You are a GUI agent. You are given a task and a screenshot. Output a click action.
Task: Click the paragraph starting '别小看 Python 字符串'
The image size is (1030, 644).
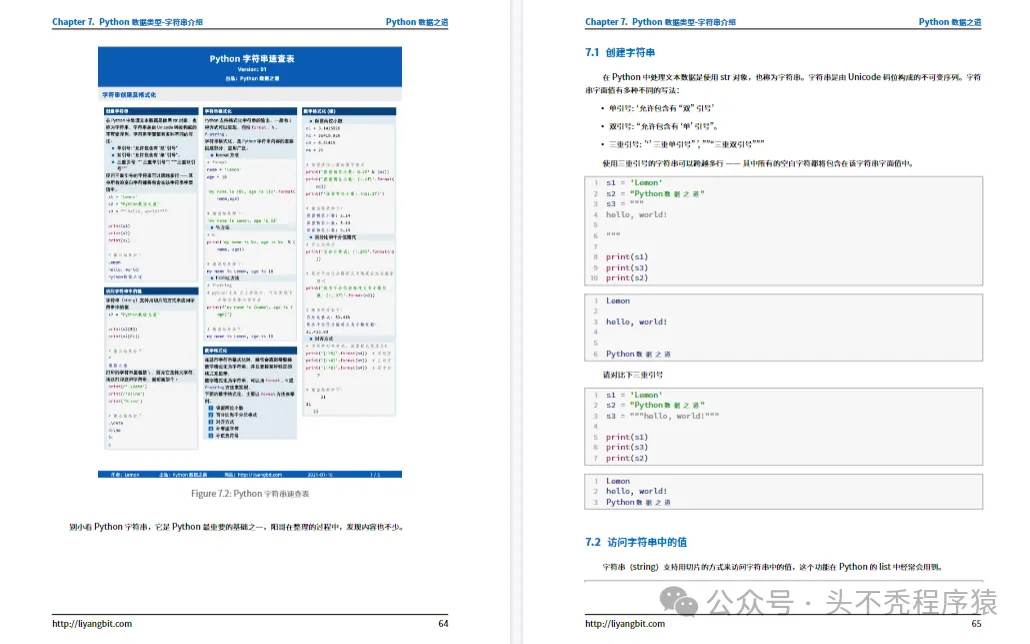[236, 527]
